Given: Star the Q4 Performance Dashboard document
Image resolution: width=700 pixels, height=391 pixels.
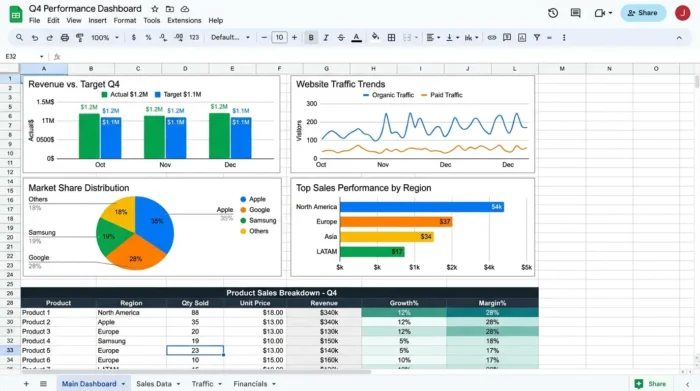Looking at the screenshot, I should coord(154,9).
